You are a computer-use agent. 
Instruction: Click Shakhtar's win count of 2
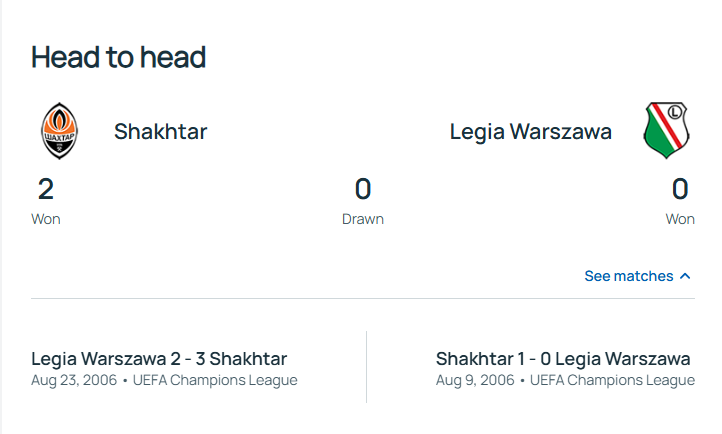coord(46,189)
